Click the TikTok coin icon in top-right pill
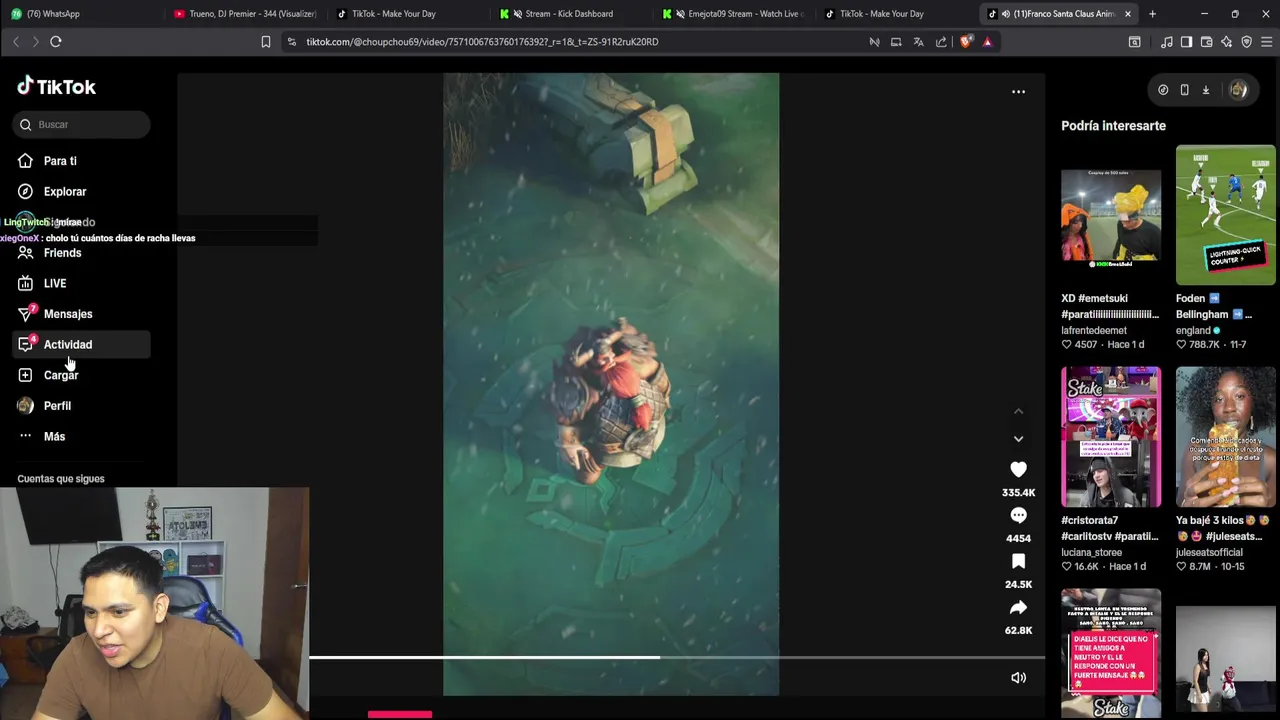 pyautogui.click(x=1163, y=90)
